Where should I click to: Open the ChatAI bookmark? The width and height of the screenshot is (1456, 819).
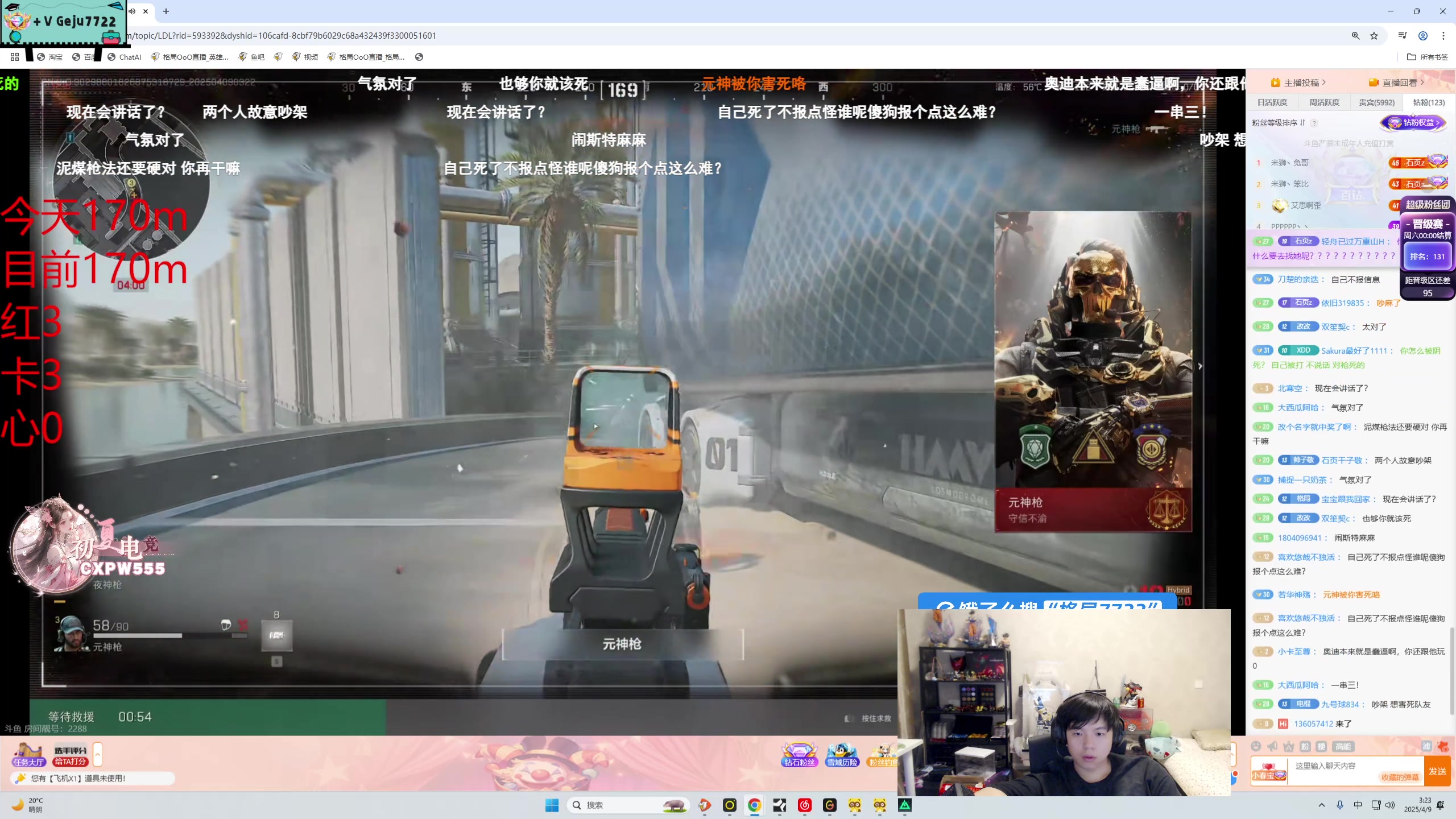tap(124, 57)
